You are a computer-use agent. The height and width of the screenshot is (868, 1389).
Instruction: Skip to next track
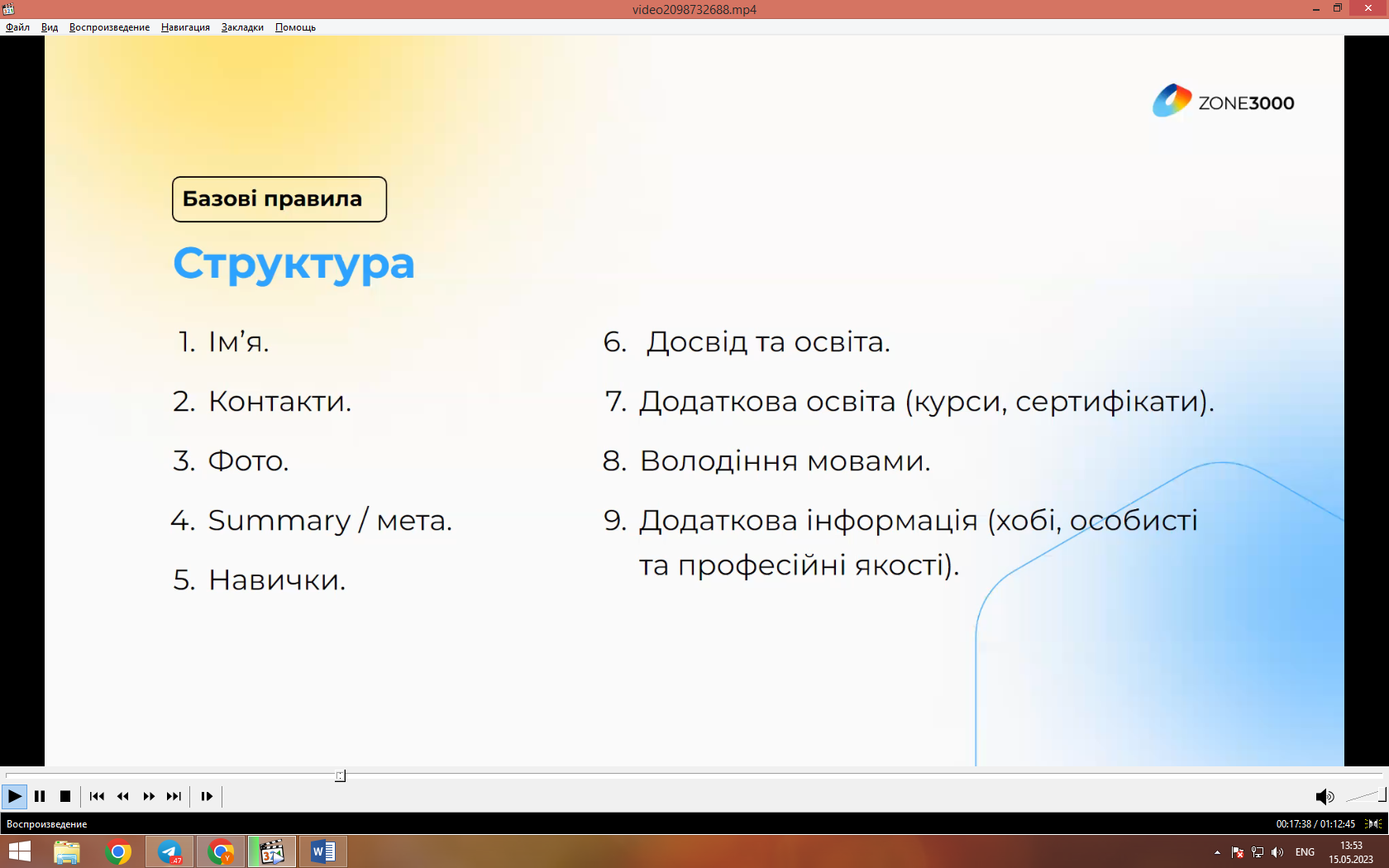(x=174, y=796)
